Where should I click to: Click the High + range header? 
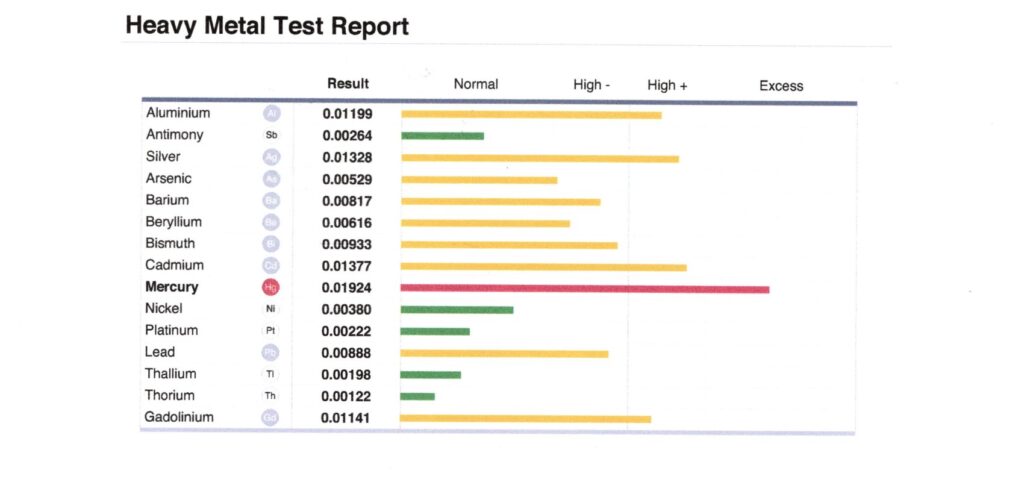(x=667, y=86)
